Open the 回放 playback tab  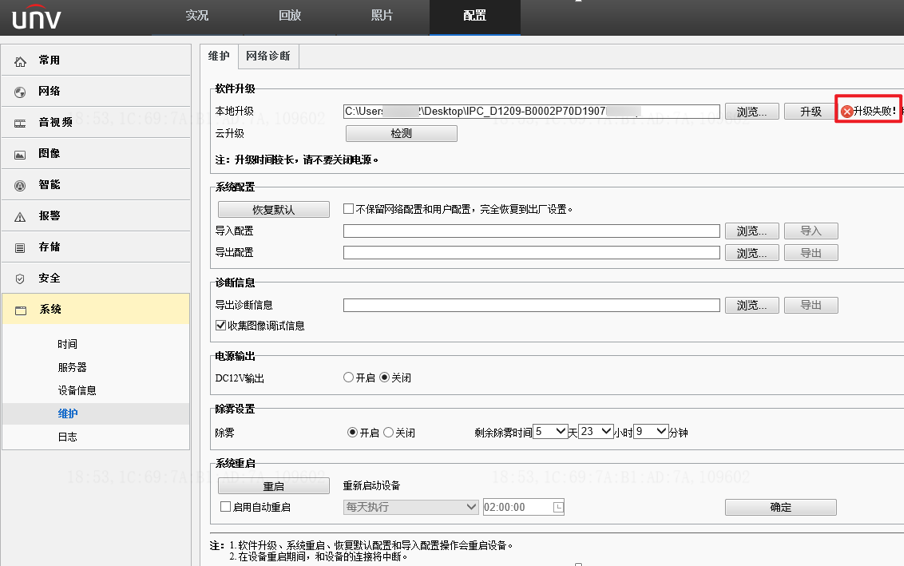289,16
